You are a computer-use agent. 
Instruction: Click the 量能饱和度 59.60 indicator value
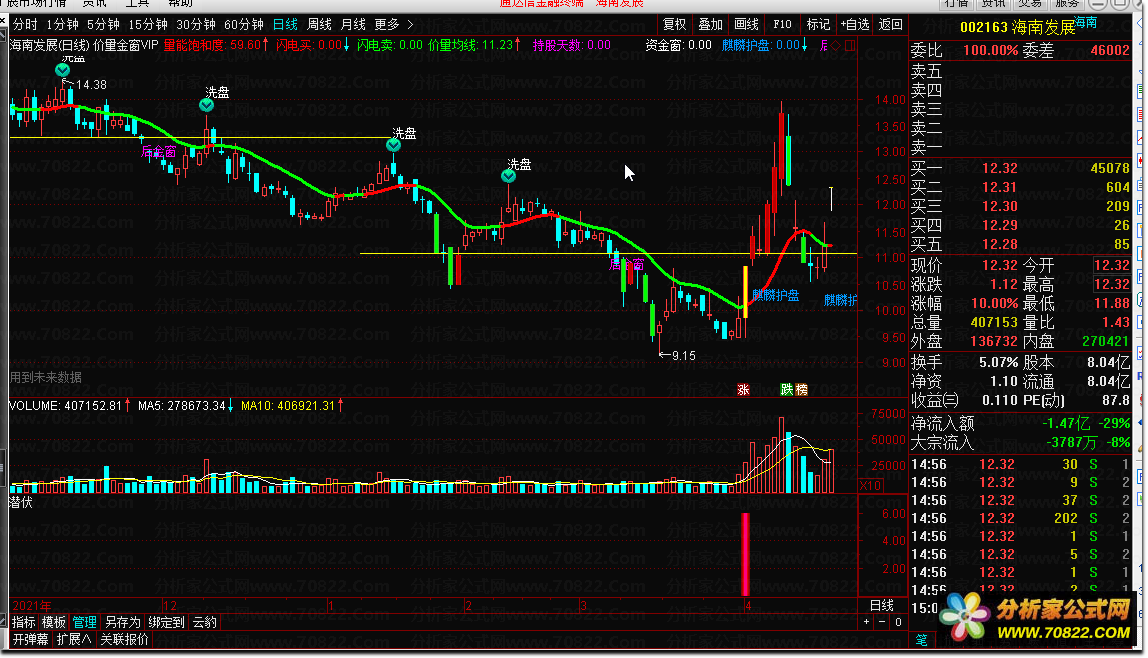[x=215, y=45]
